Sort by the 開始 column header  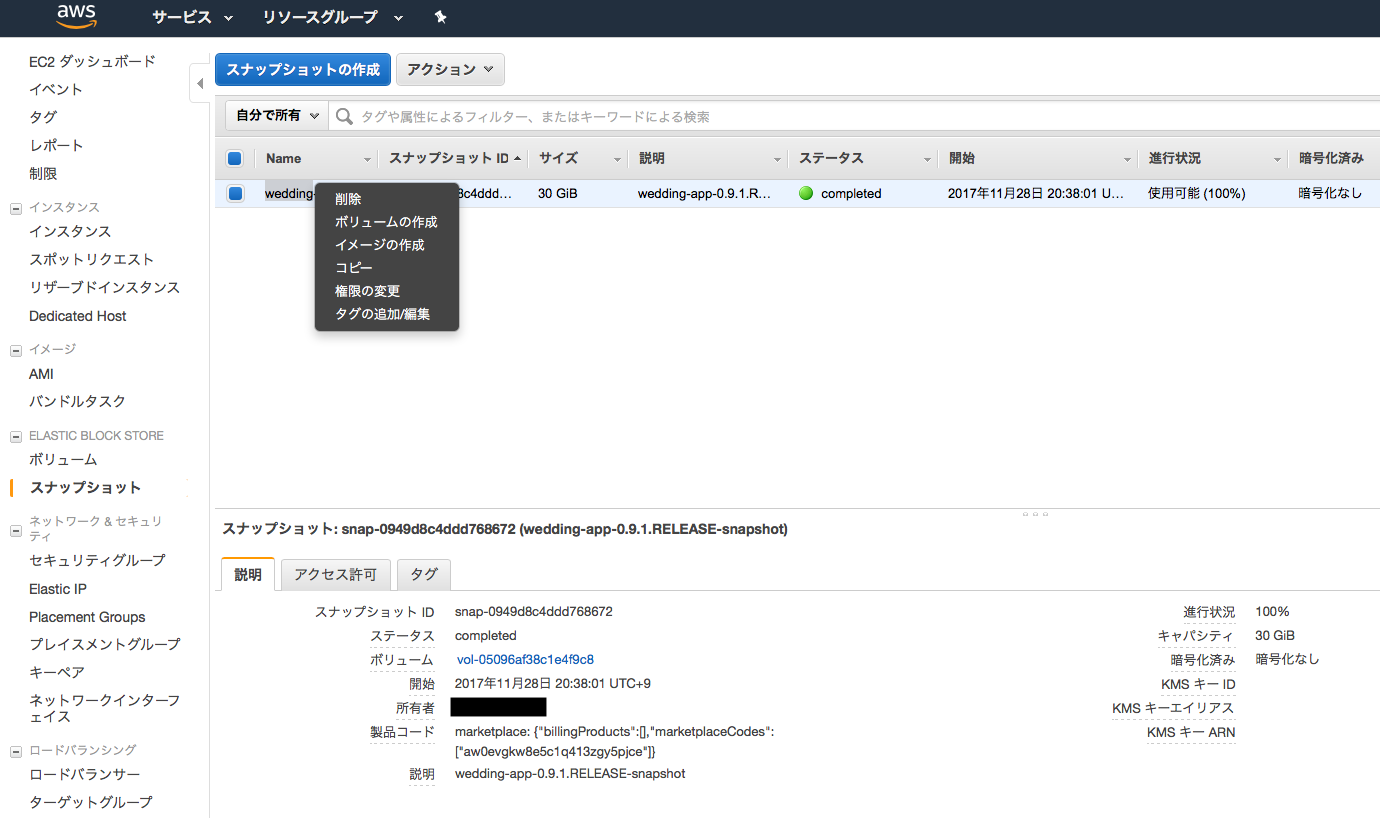pos(1038,158)
